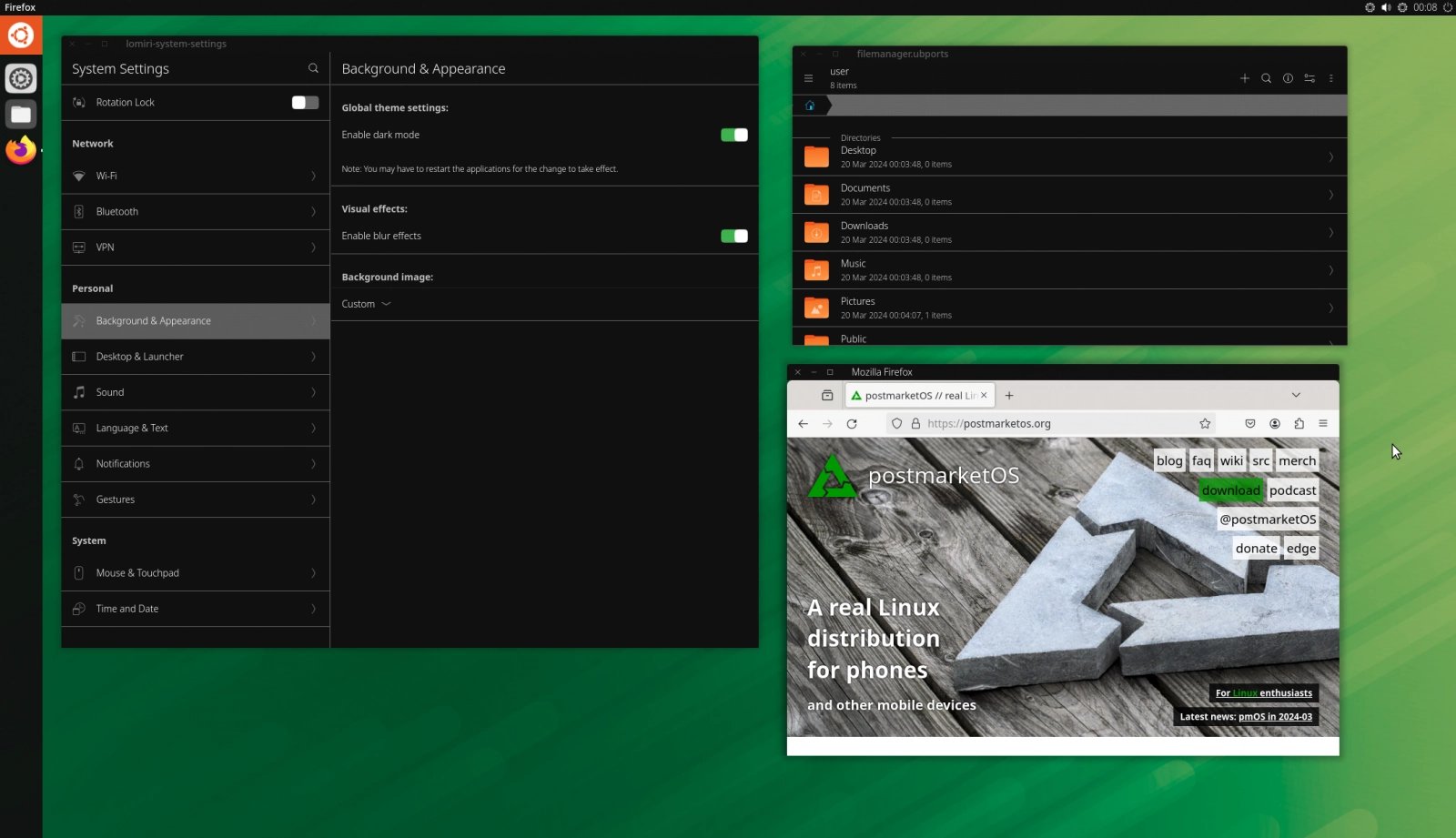
Task: Click the file manager plus icon
Action: point(1244,78)
